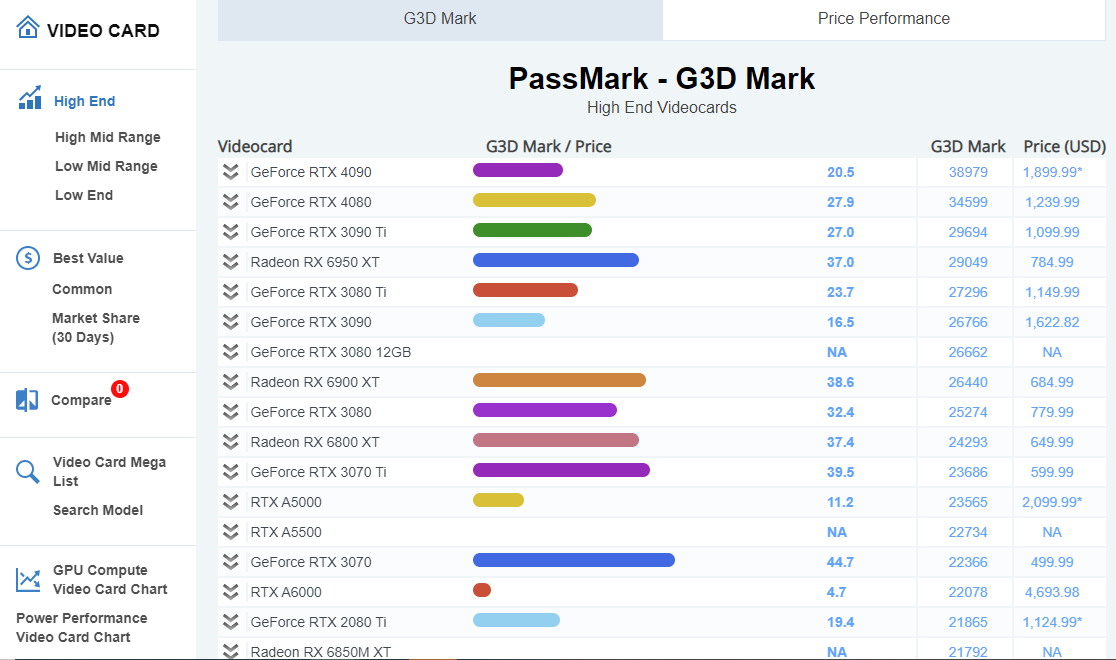Switch to the Price Performance tab
Screen dimensions: 1116x660
pos(883,19)
